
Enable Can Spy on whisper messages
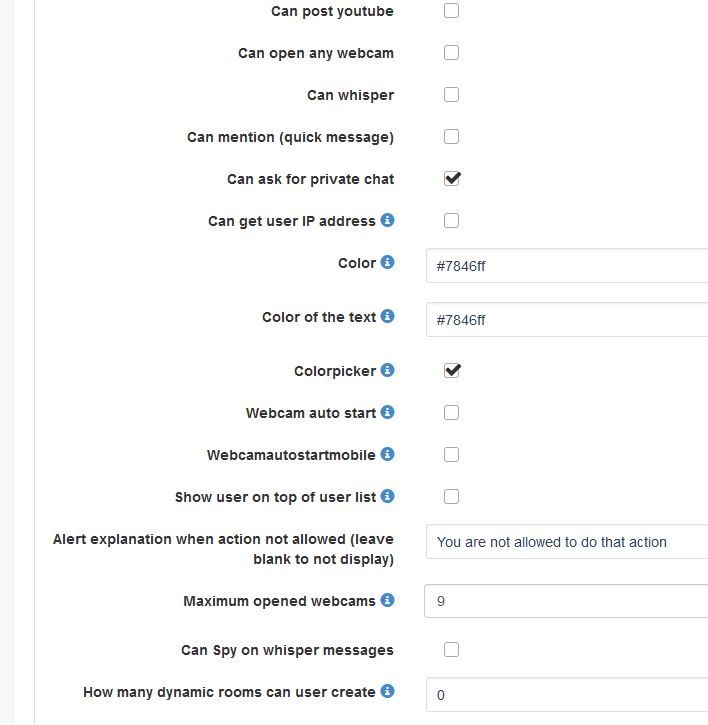pos(451,650)
